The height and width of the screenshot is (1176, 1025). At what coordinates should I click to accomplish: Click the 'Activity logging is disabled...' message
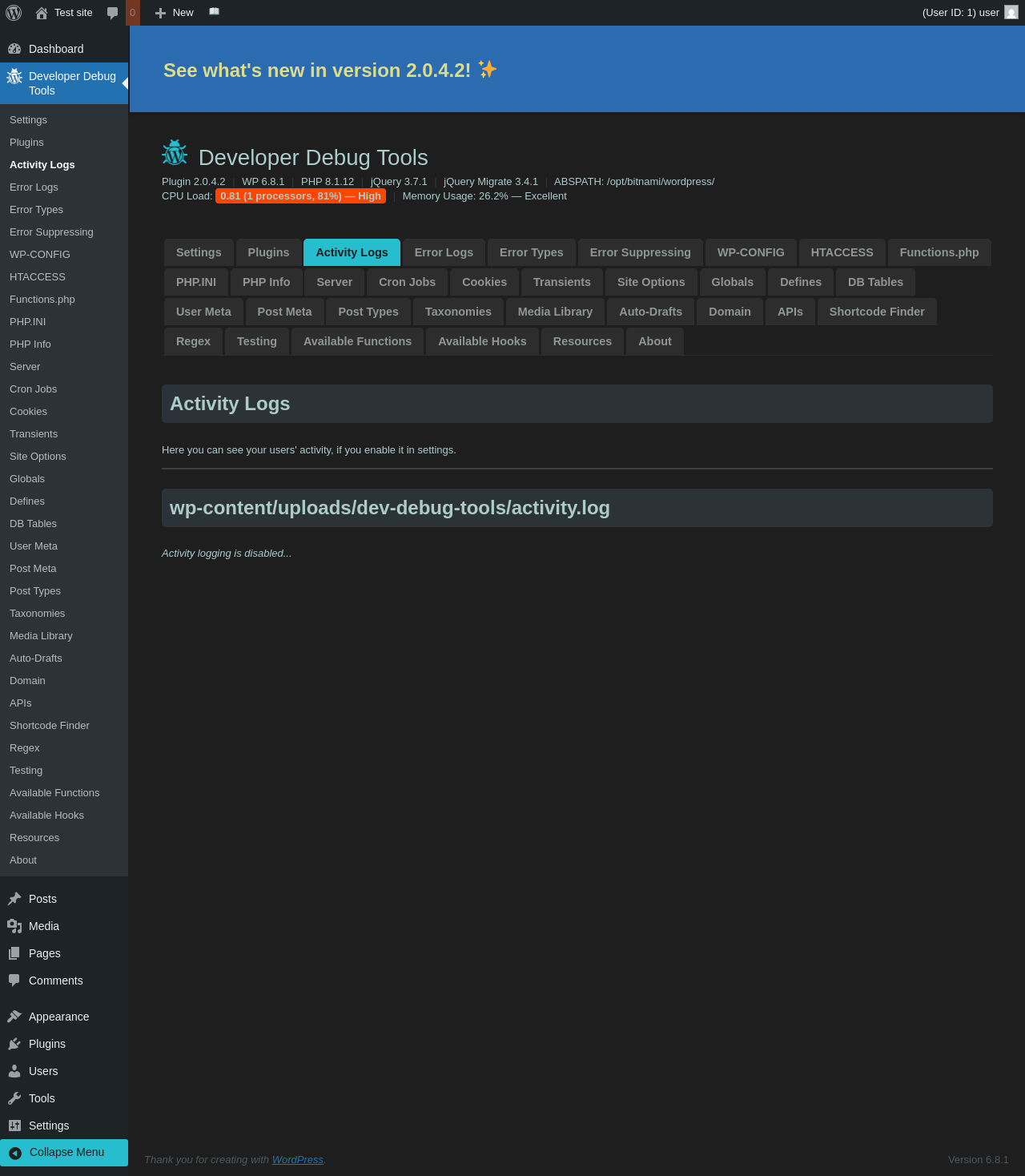[227, 554]
